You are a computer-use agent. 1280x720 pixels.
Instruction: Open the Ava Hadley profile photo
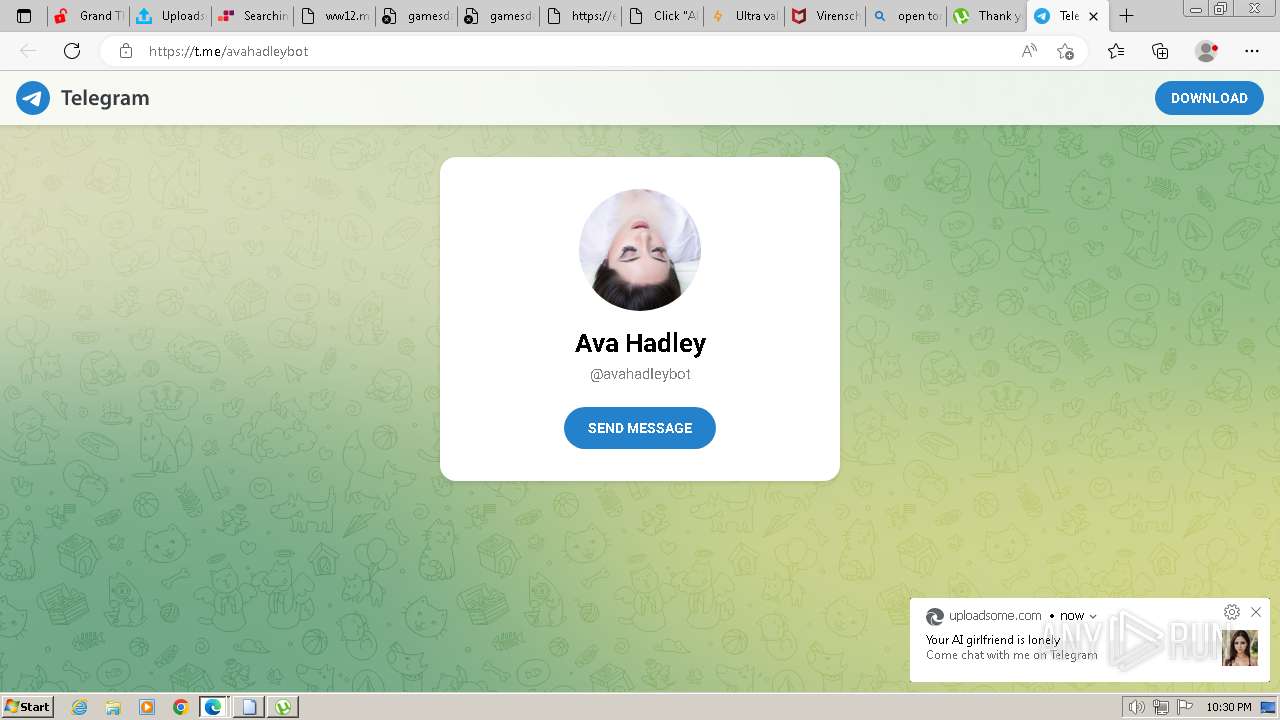tap(640, 250)
